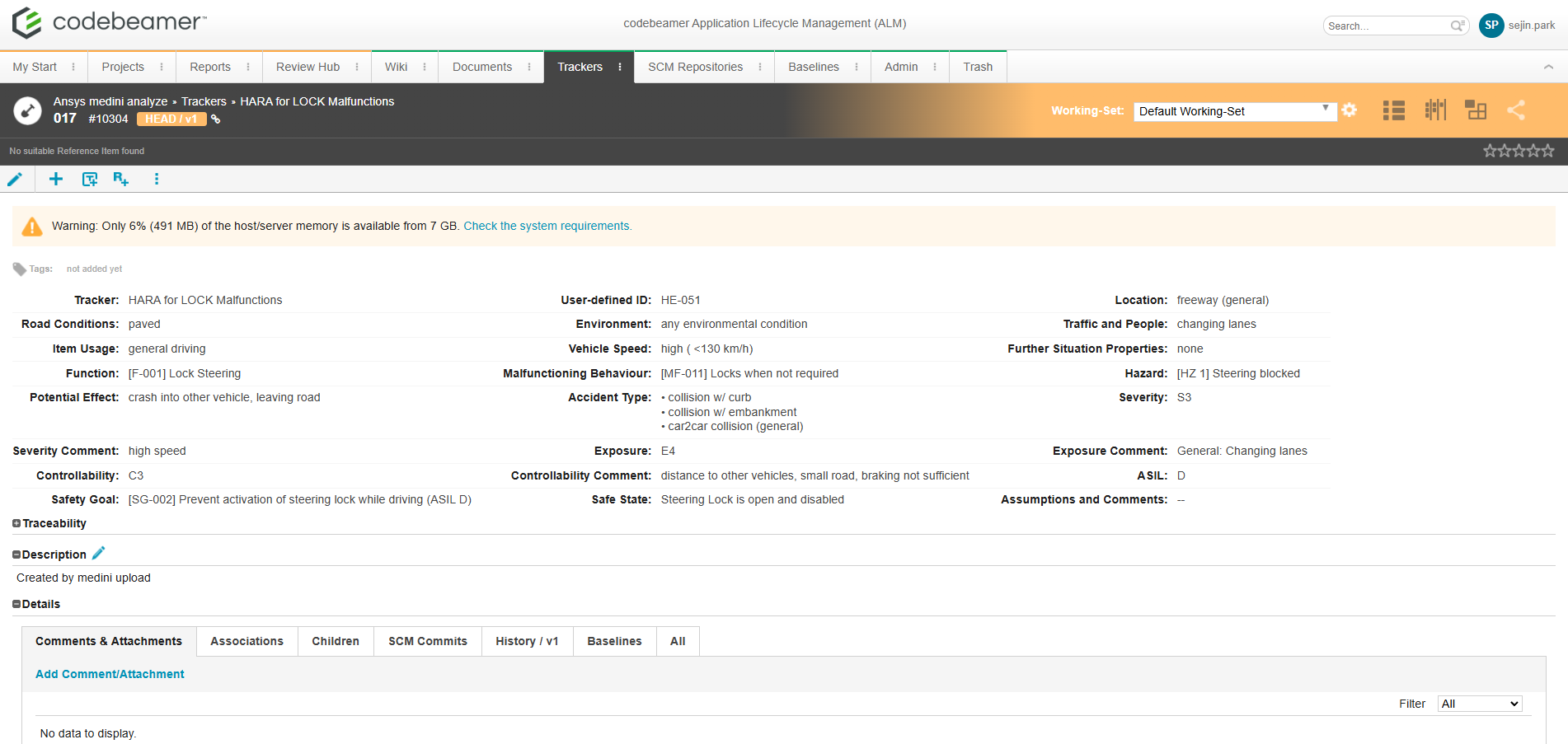Click Add Comment/Attachment

[110, 674]
